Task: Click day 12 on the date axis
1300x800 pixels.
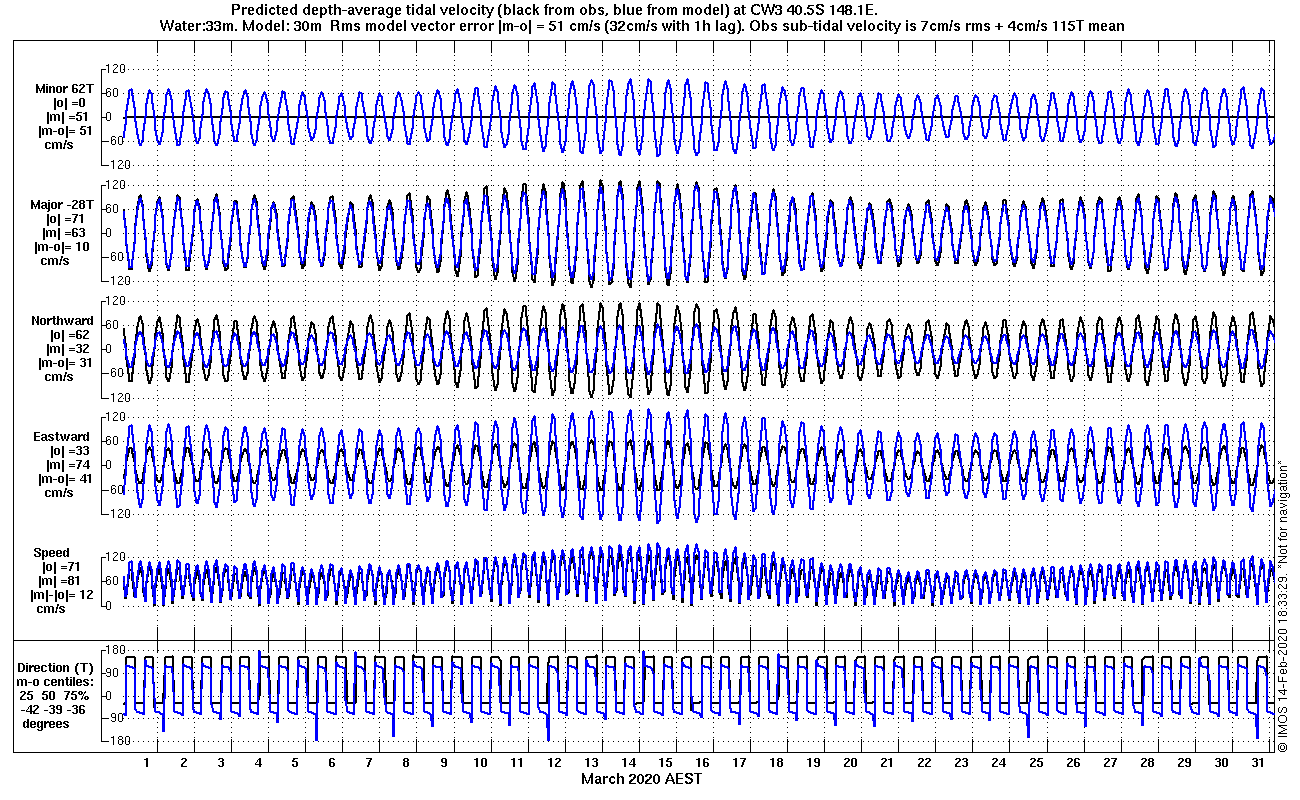Action: point(554,763)
